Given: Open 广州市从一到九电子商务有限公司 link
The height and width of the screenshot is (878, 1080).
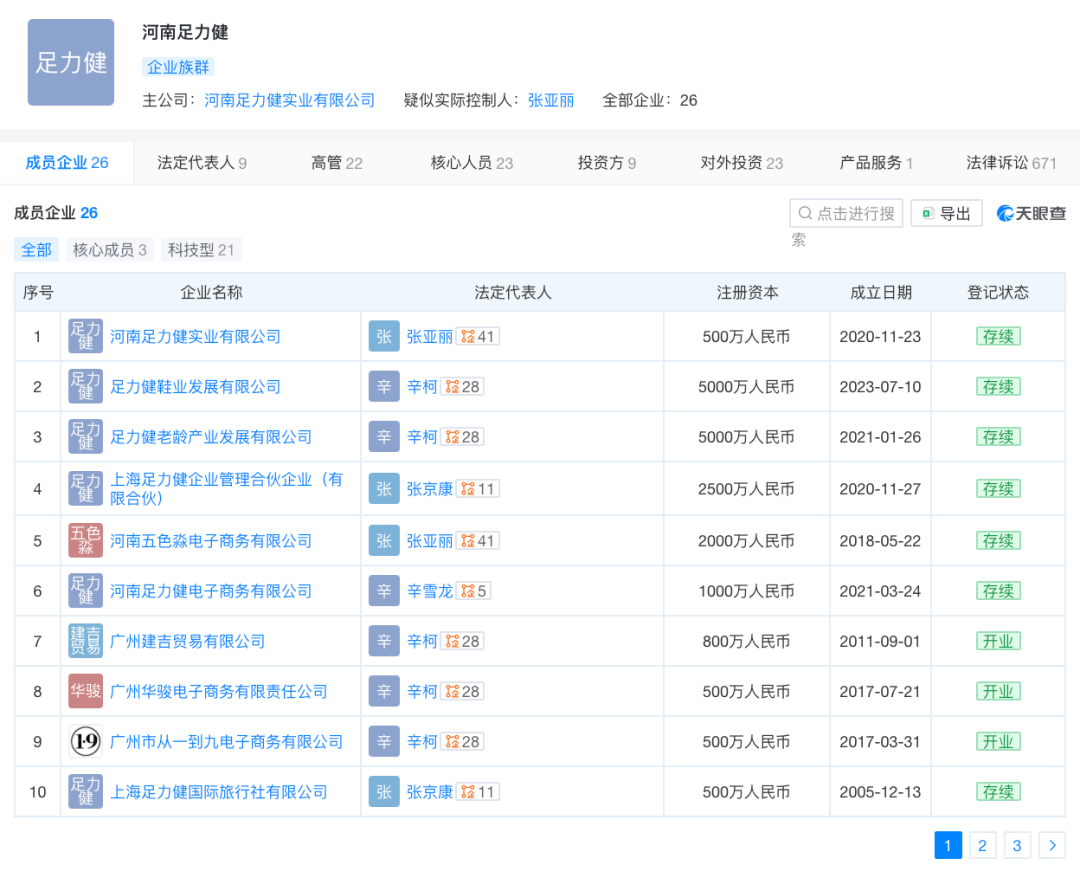Looking at the screenshot, I should 227,742.
